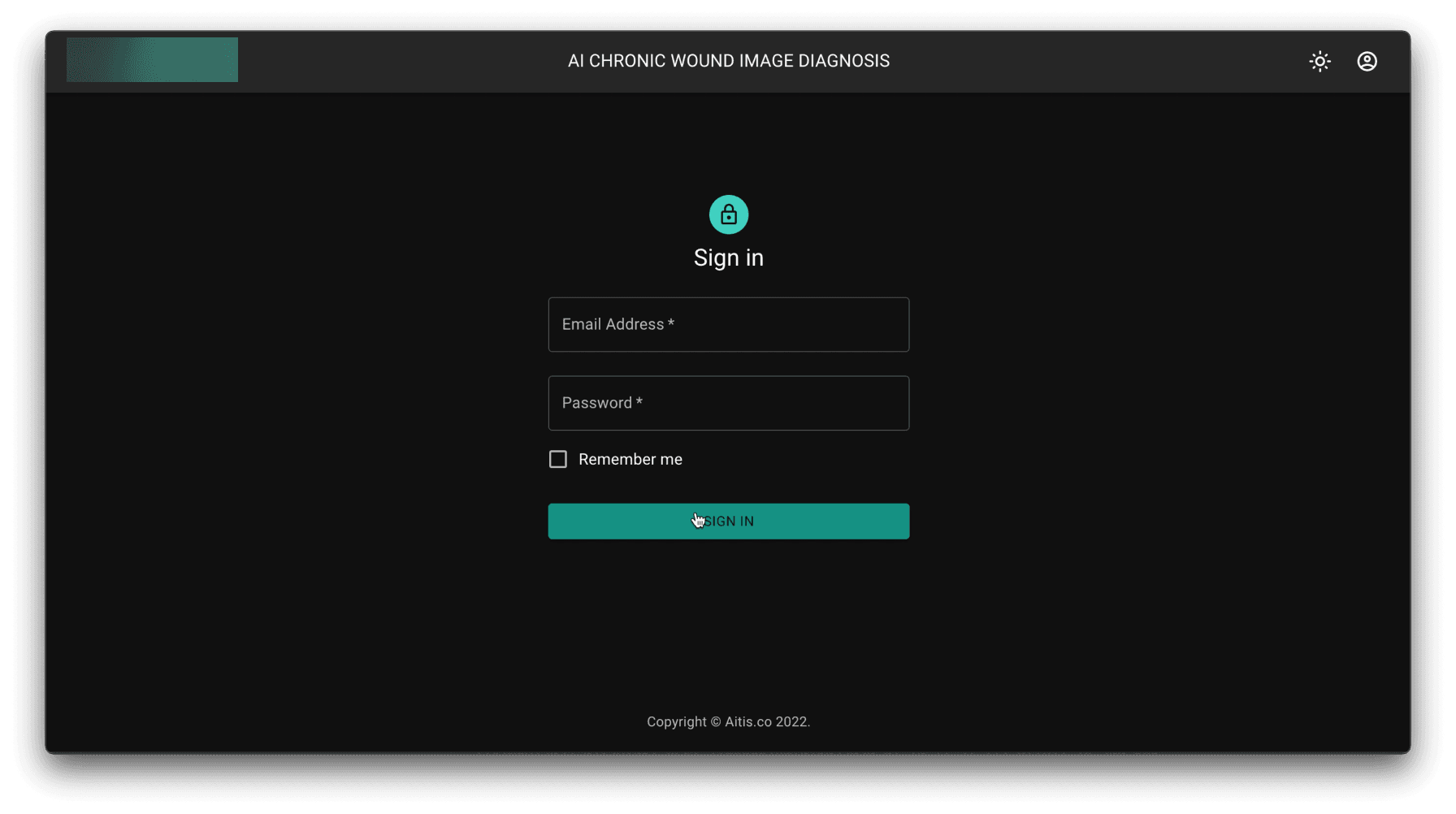Click the AI CHRONIC WOUND IMAGE DIAGNOSIS title
This screenshot has width=1456, height=814.
pyautogui.click(x=728, y=60)
